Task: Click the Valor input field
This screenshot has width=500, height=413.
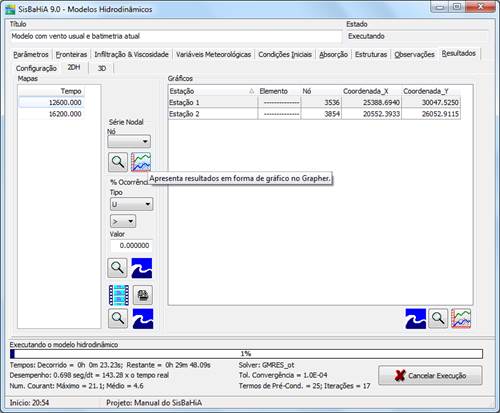Action: (131, 245)
